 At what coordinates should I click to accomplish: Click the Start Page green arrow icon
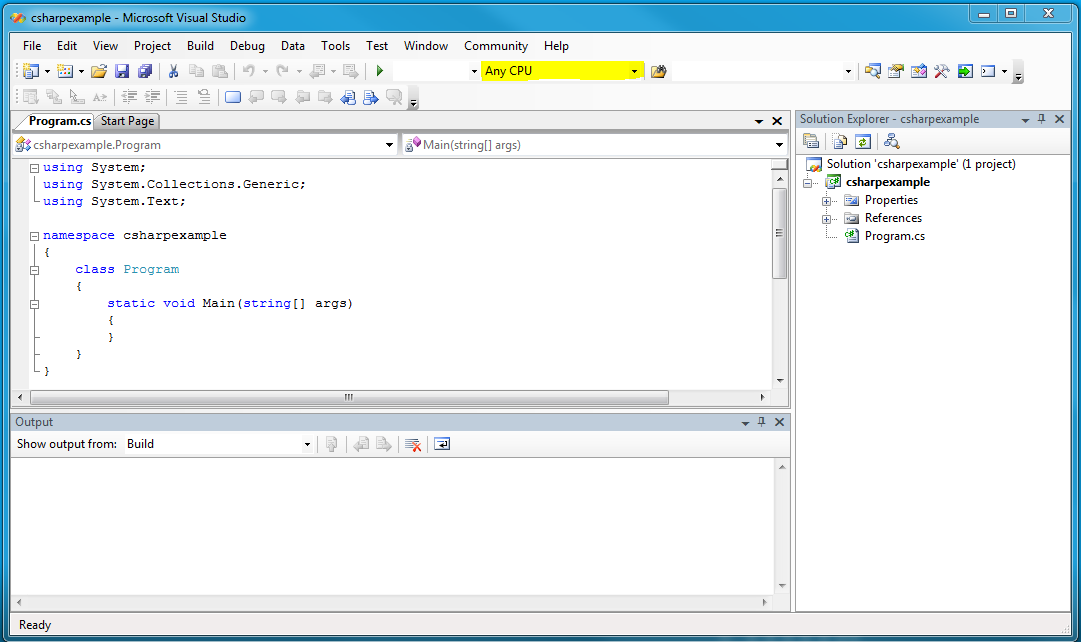(x=965, y=71)
